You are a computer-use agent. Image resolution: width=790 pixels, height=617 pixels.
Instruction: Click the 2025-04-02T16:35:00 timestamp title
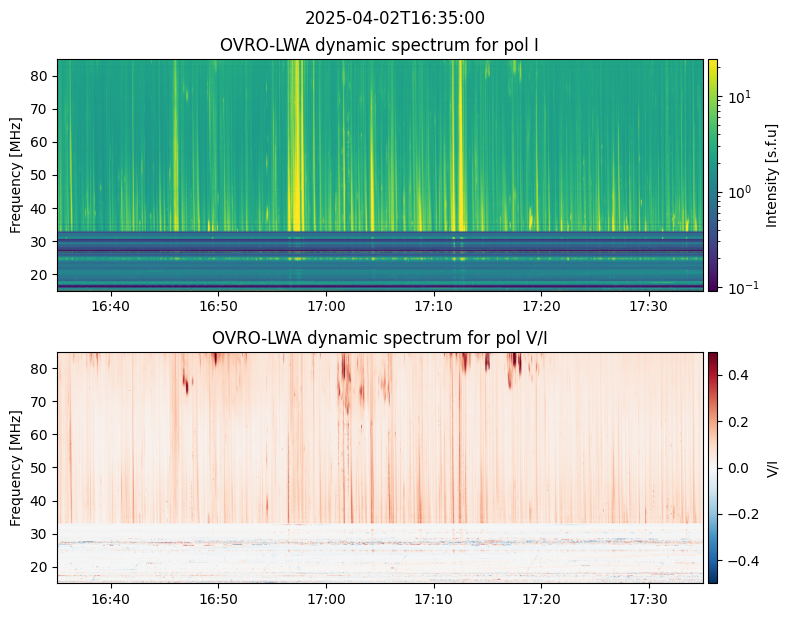(394, 18)
